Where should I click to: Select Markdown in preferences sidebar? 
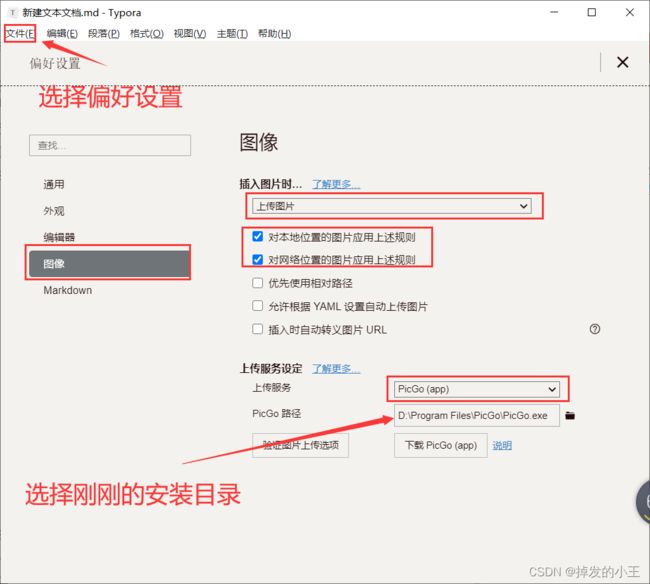click(x=68, y=290)
